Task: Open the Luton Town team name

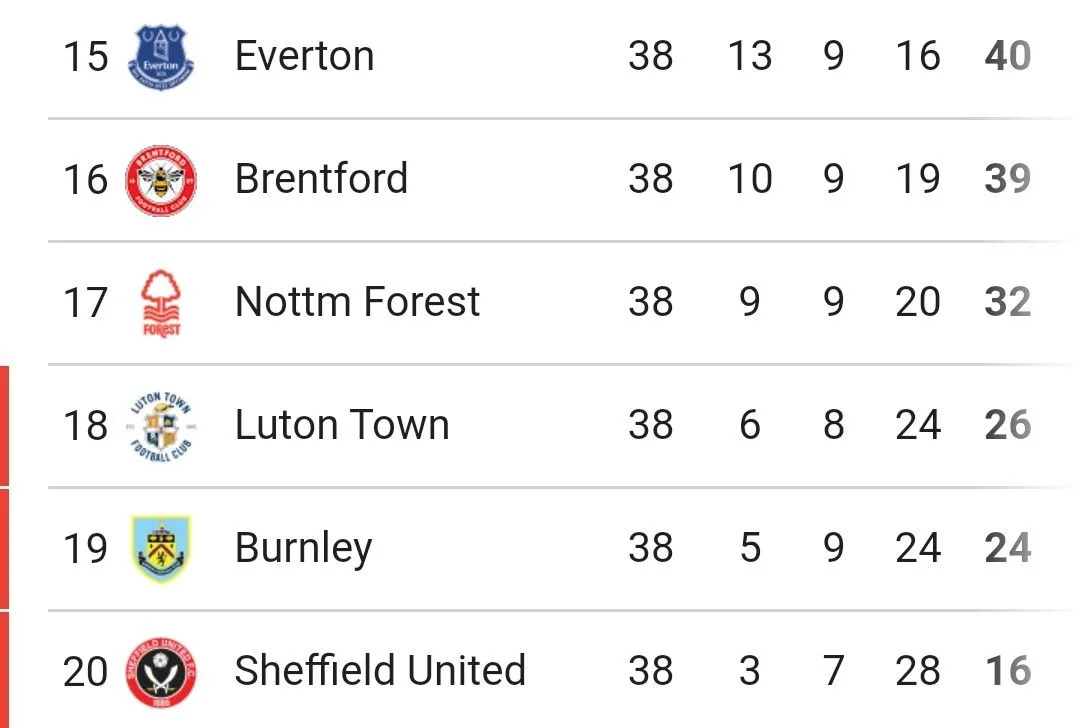Action: [x=342, y=424]
